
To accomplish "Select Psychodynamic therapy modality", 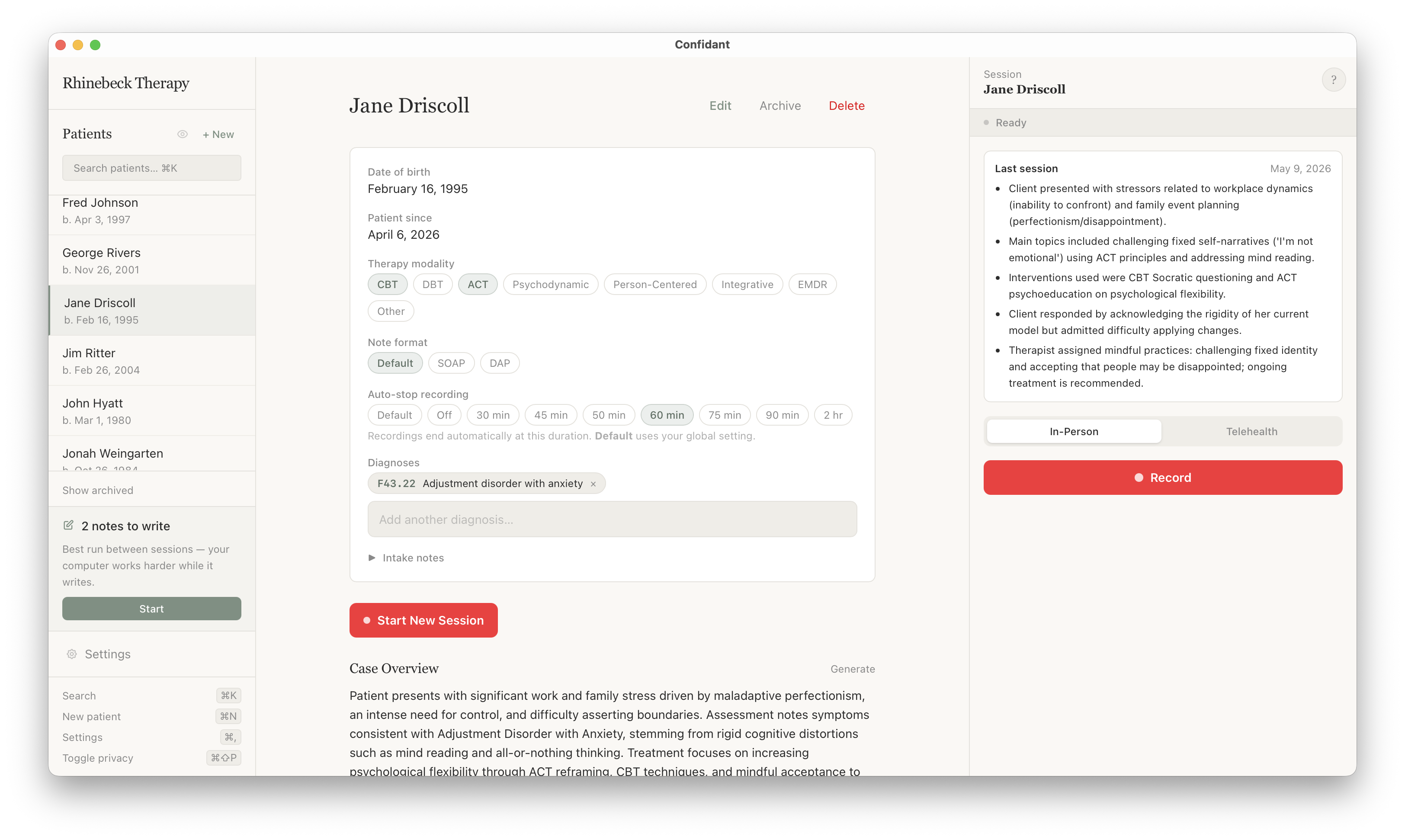I will tap(550, 284).
